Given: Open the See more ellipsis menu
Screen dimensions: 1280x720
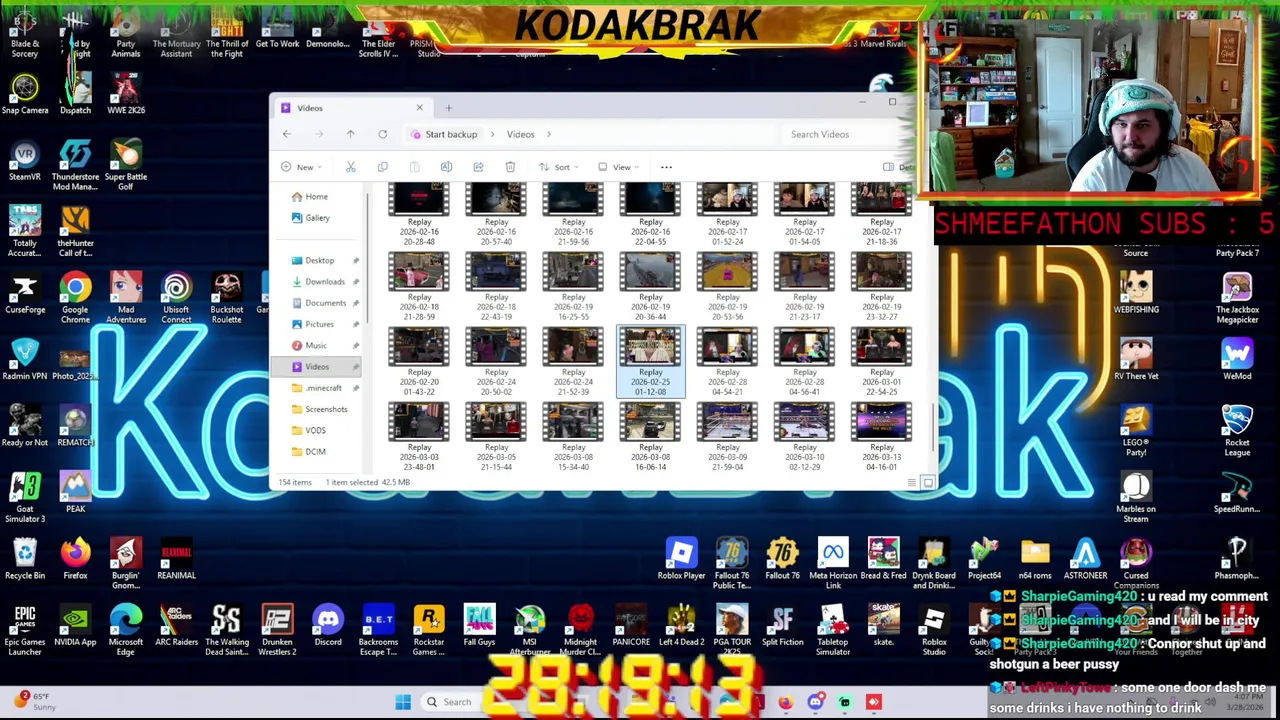Looking at the screenshot, I should [666, 167].
